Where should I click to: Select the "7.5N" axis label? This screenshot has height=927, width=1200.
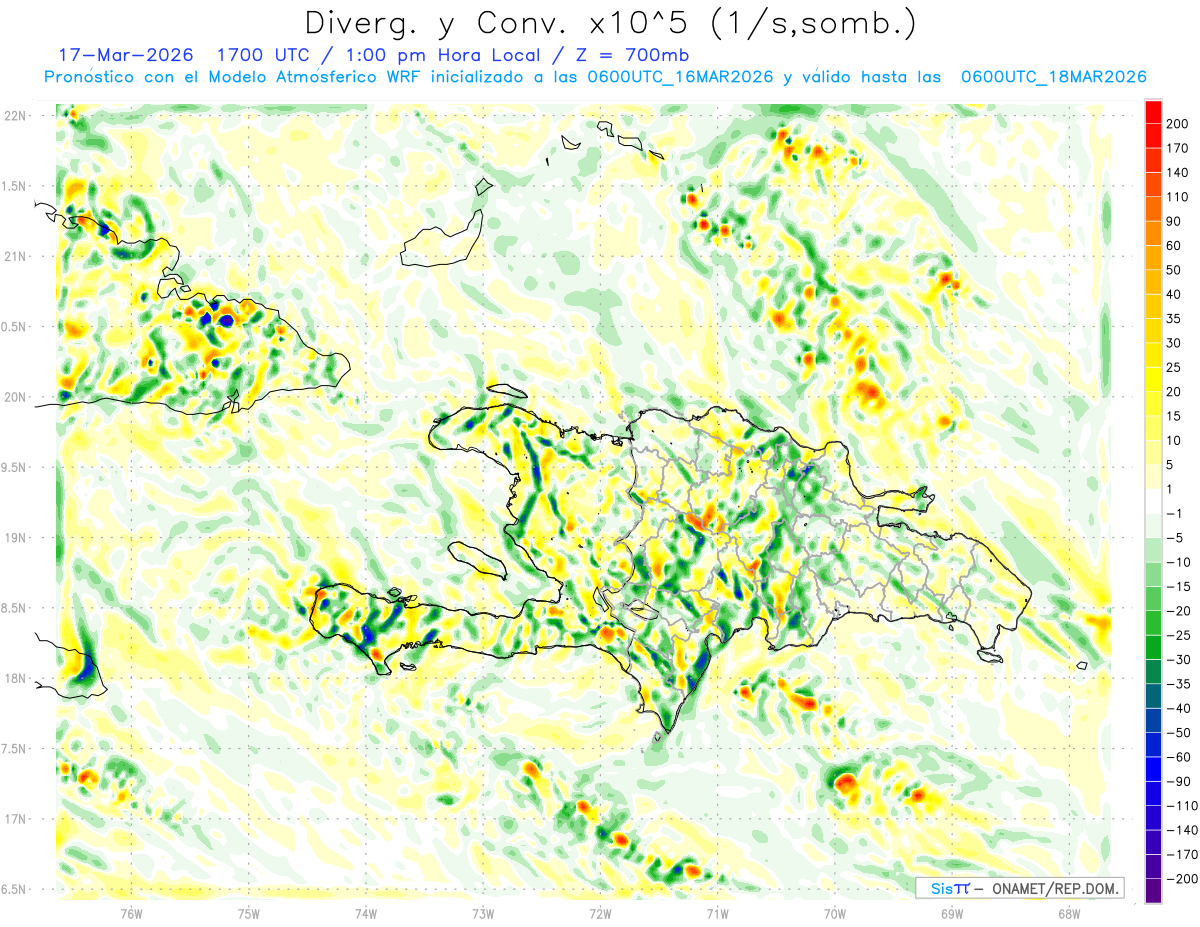(x=14, y=748)
